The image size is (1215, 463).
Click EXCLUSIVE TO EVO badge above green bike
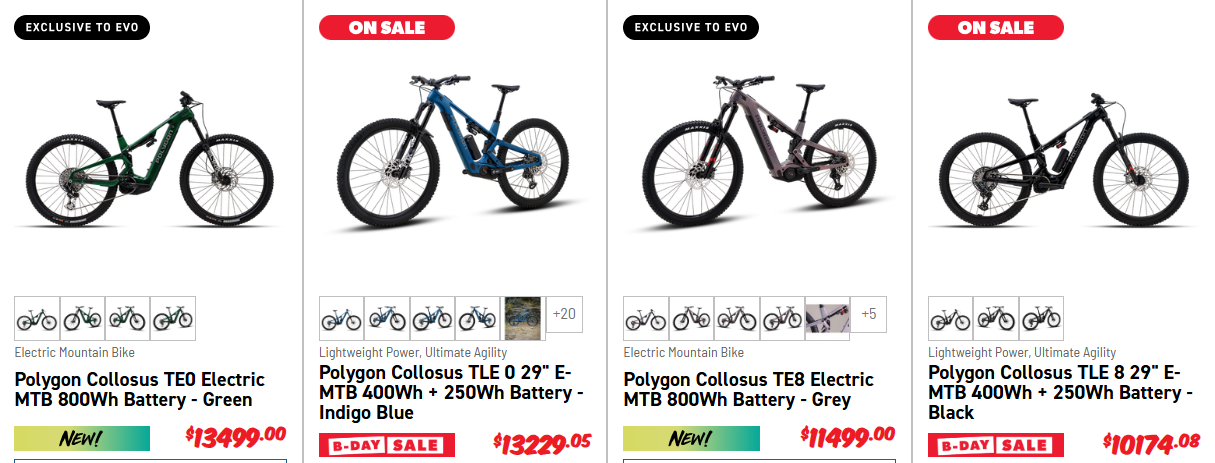tap(82, 27)
